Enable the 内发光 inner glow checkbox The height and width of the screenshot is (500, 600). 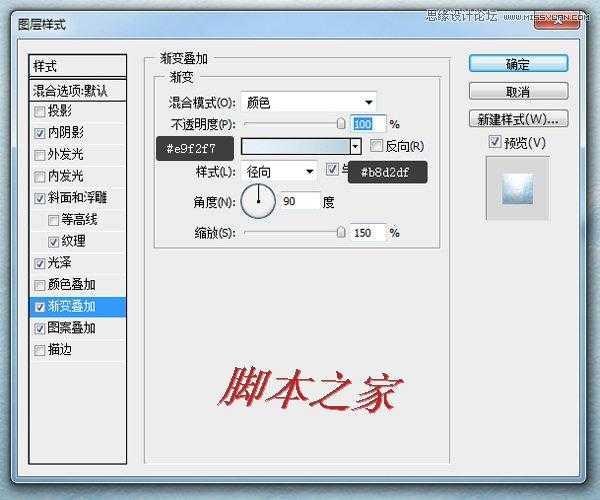tap(39, 177)
